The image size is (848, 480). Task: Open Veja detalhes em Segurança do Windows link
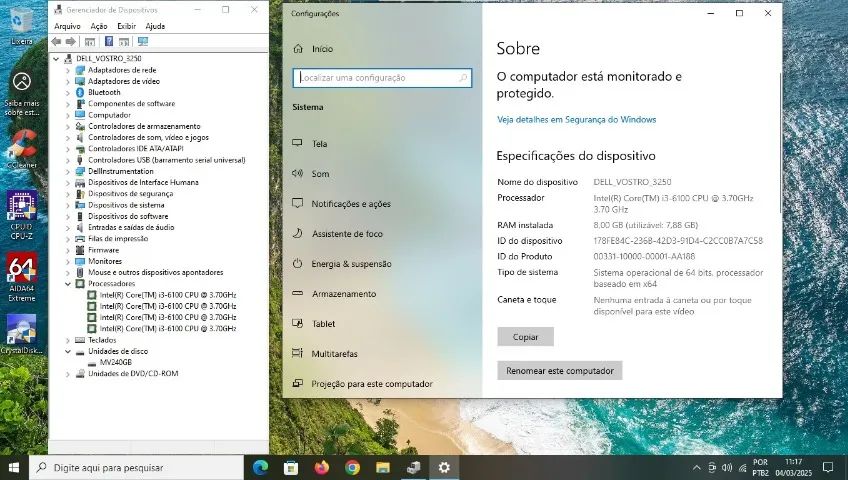[x=577, y=119]
